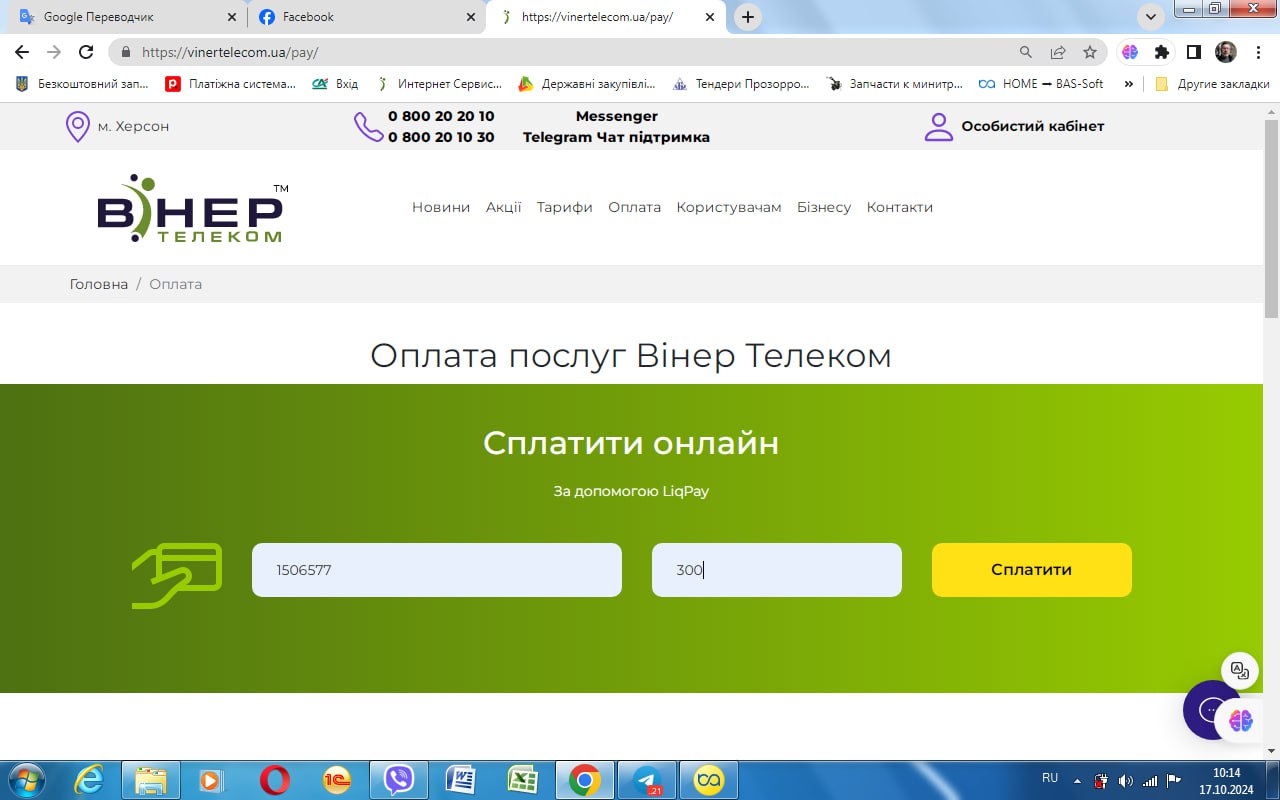
Task: Open the Windows Start menu
Action: point(25,780)
